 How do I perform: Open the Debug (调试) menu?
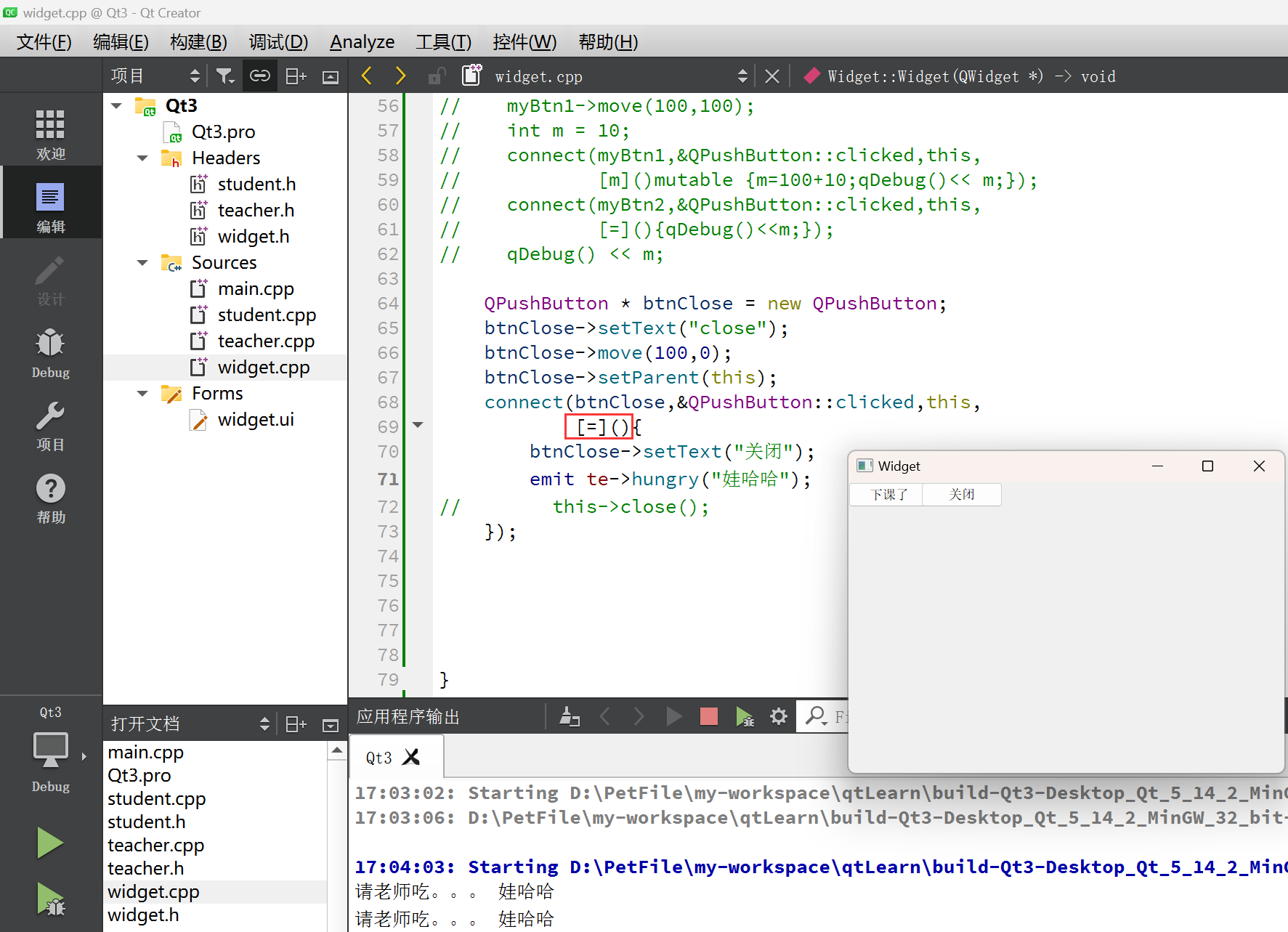pyautogui.click(x=278, y=42)
